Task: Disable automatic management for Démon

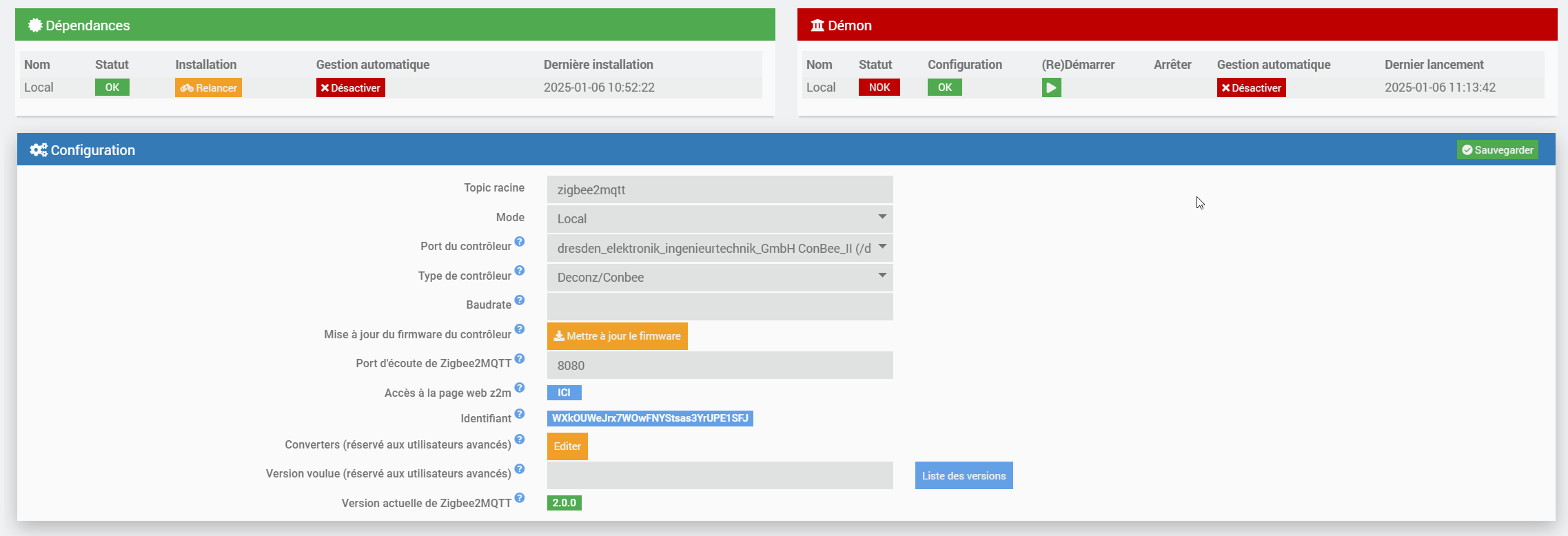Action: [x=1252, y=87]
